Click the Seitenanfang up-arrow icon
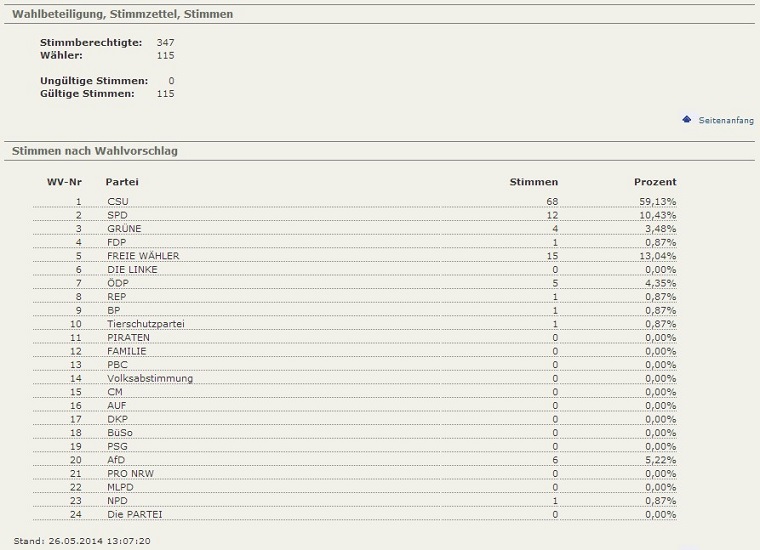The height and width of the screenshot is (550, 760). pos(686,119)
